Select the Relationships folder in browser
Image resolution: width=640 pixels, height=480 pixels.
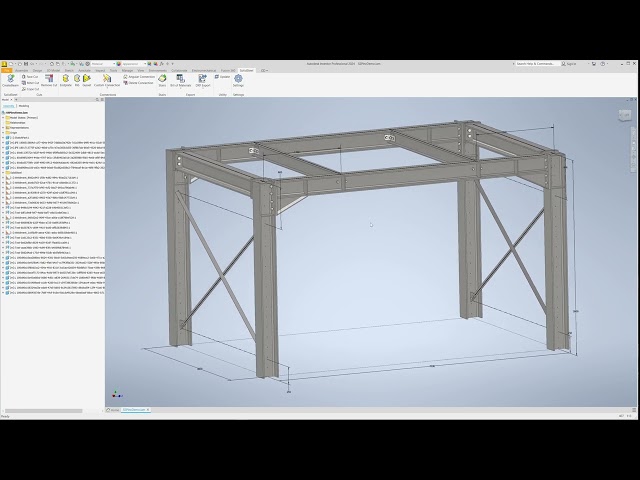pos(18,122)
